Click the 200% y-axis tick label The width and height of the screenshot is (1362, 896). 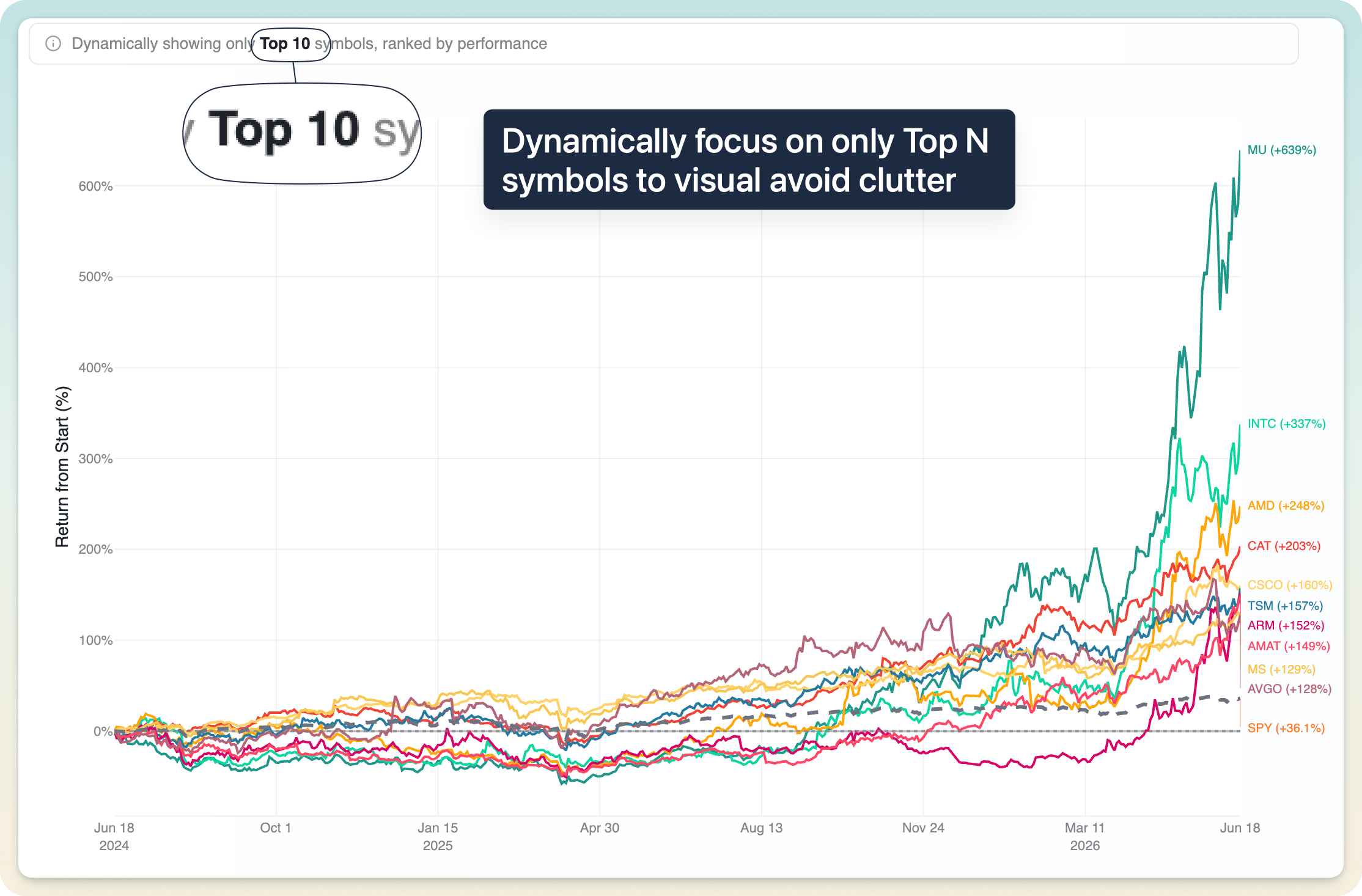(x=95, y=549)
